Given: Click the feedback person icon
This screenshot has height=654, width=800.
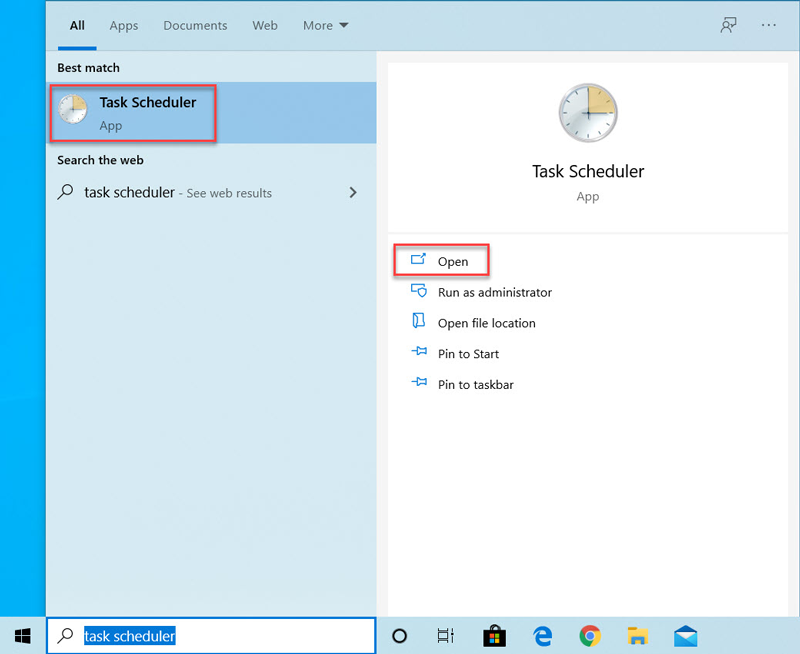Looking at the screenshot, I should 728,25.
